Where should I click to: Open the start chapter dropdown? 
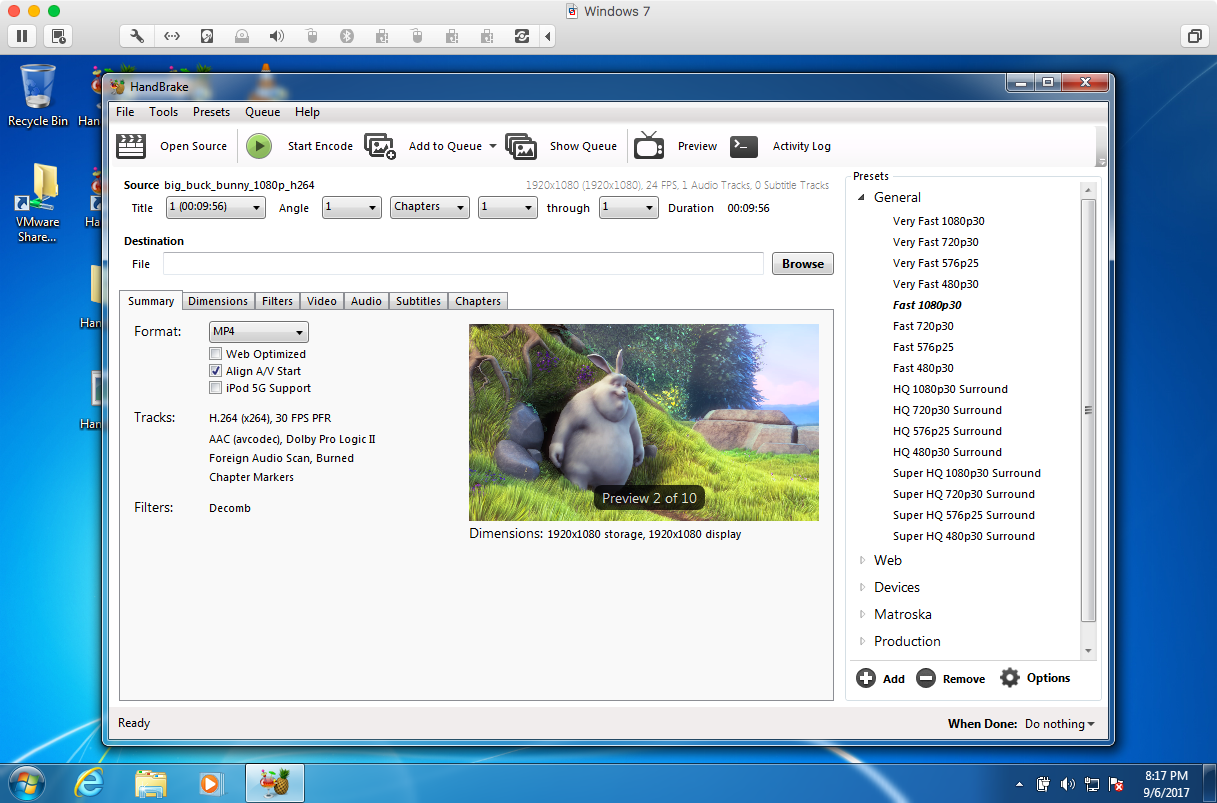click(x=508, y=207)
